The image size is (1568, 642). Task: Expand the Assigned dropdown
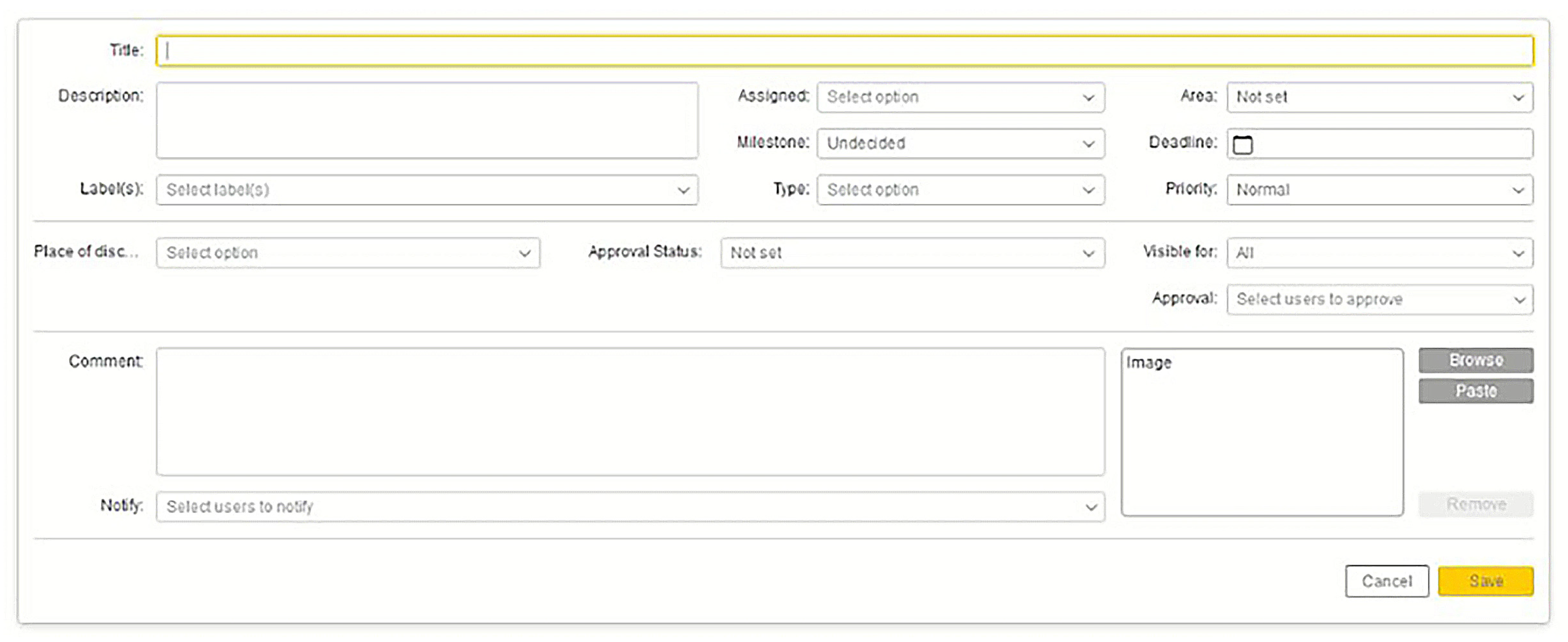tap(960, 98)
